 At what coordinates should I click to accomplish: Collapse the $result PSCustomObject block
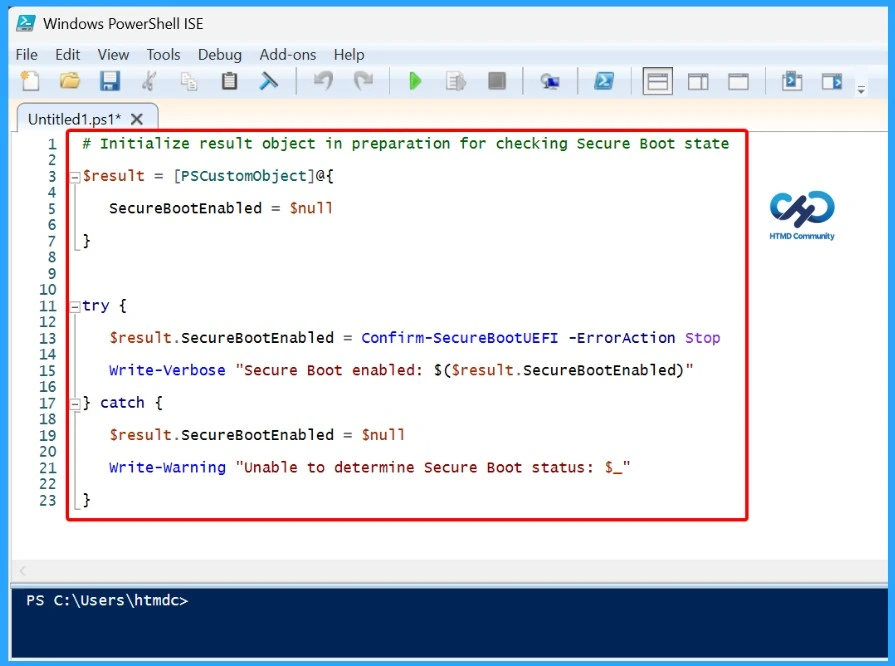click(74, 176)
